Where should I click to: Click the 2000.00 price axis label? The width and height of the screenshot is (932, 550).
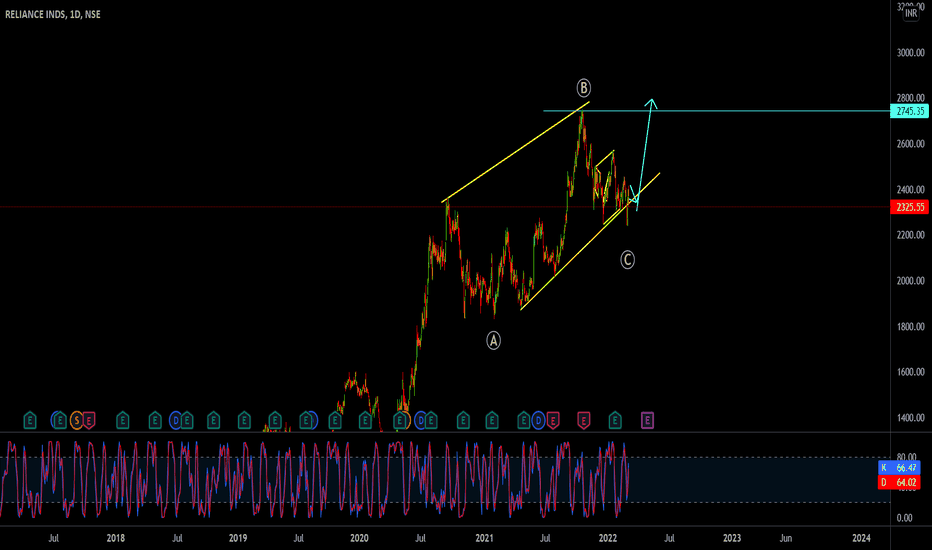point(911,281)
